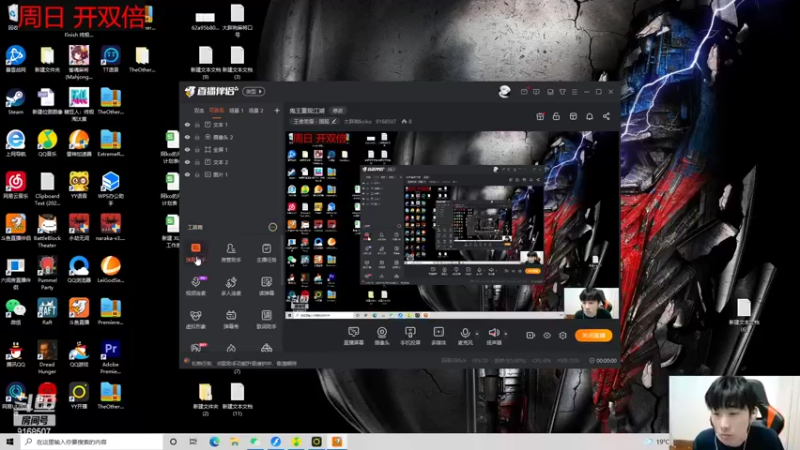800x450 pixels.
Task: Toggle visibility eye of 图片 1 source
Action: 187,174
